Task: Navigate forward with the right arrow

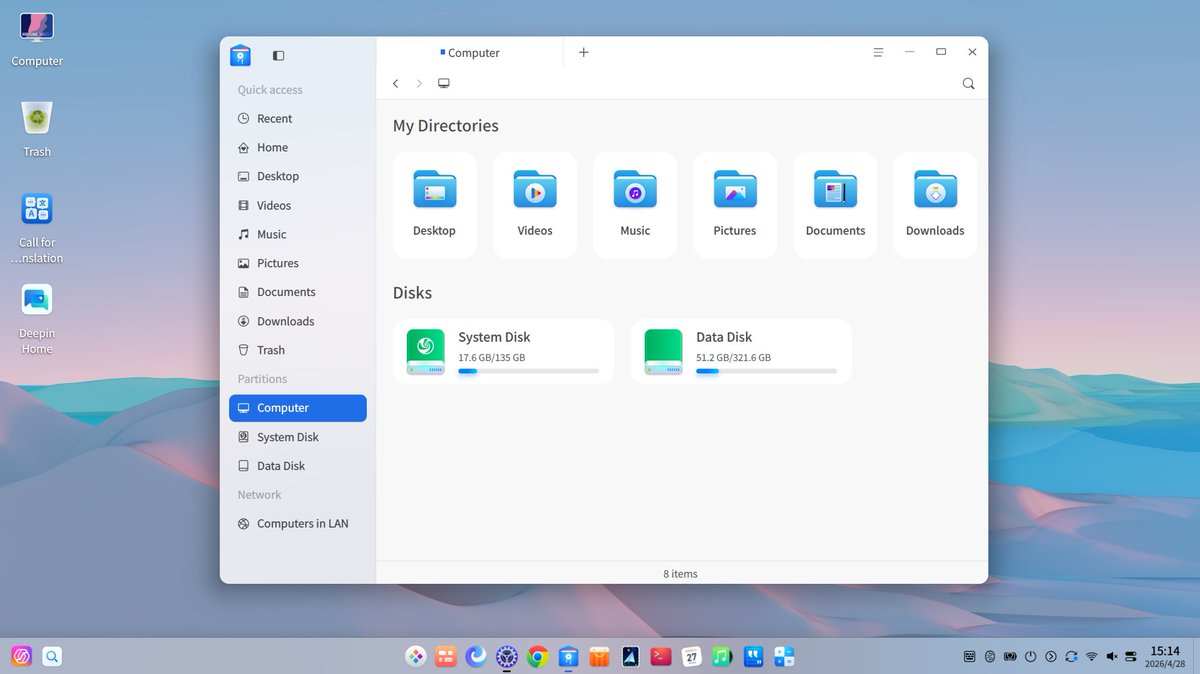Action: point(419,84)
